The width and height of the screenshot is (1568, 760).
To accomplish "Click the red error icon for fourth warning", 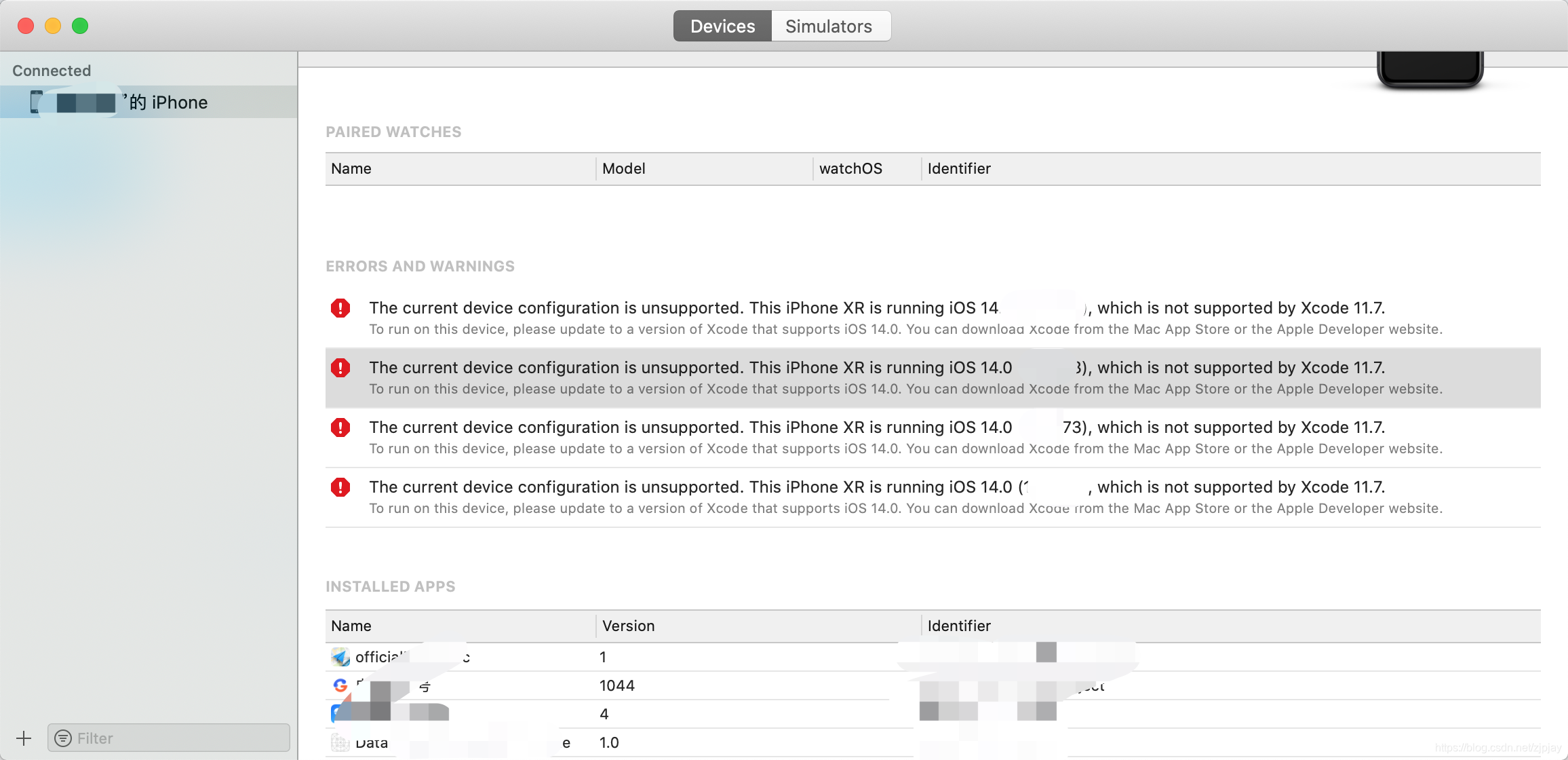I will click(x=341, y=487).
